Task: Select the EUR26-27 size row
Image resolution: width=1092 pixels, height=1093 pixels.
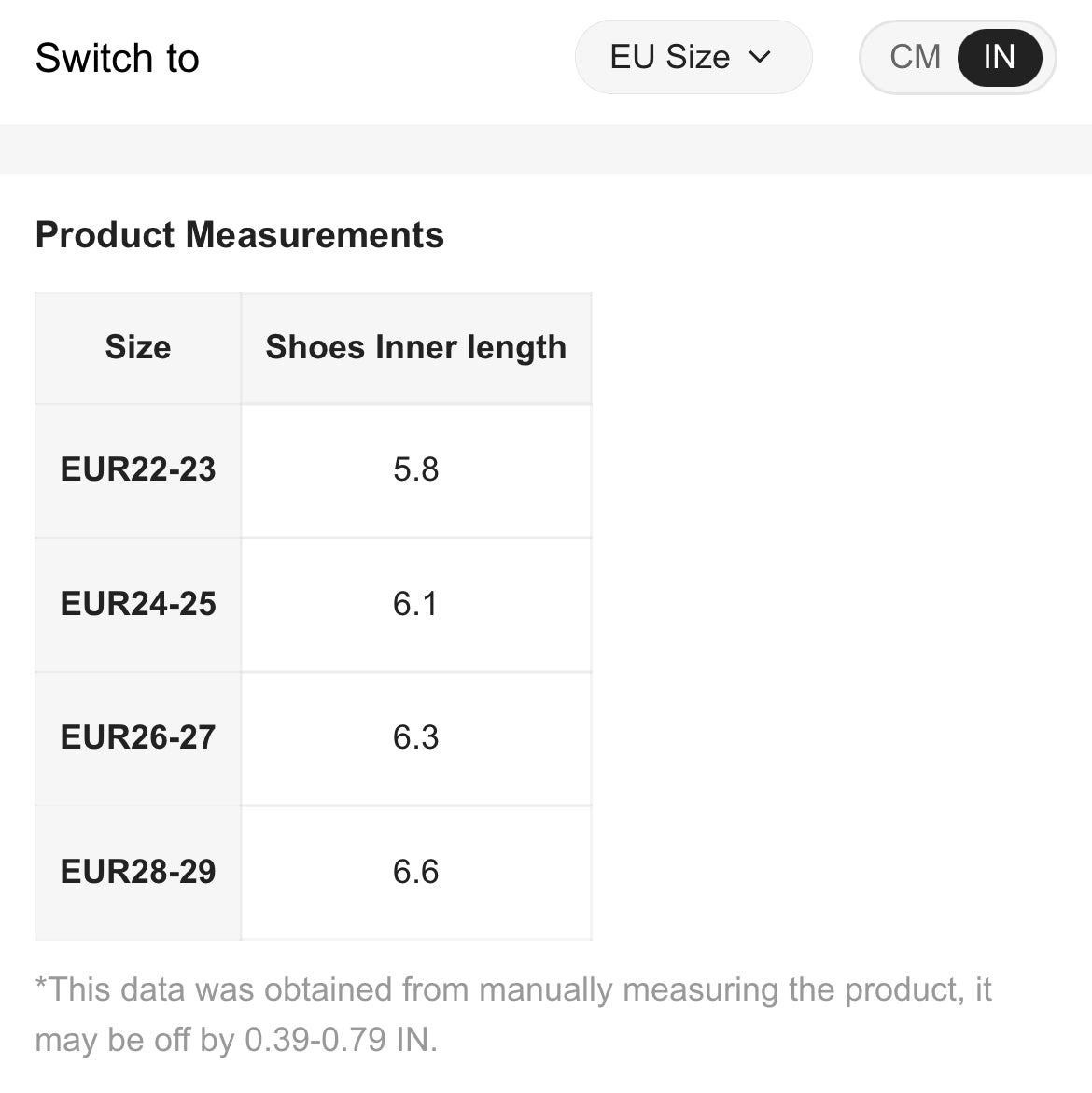Action: [138, 737]
